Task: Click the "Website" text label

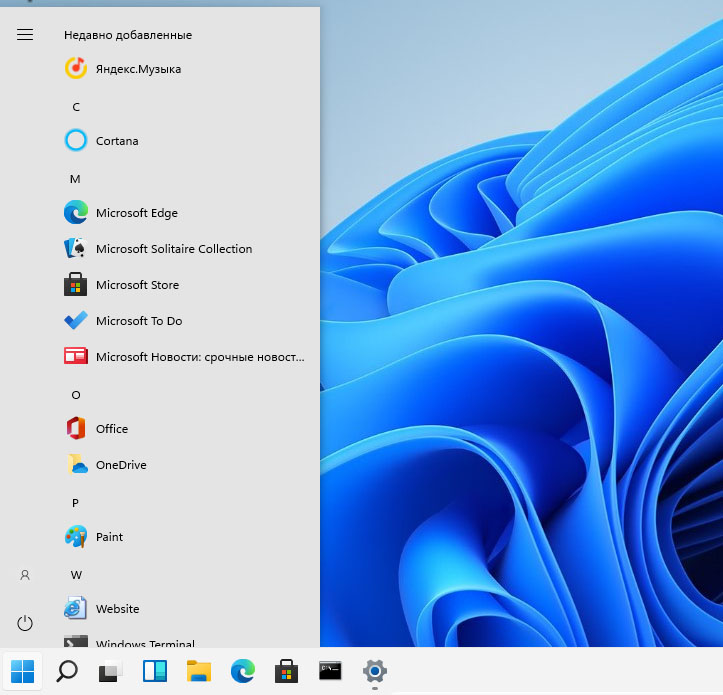Action: tap(118, 609)
